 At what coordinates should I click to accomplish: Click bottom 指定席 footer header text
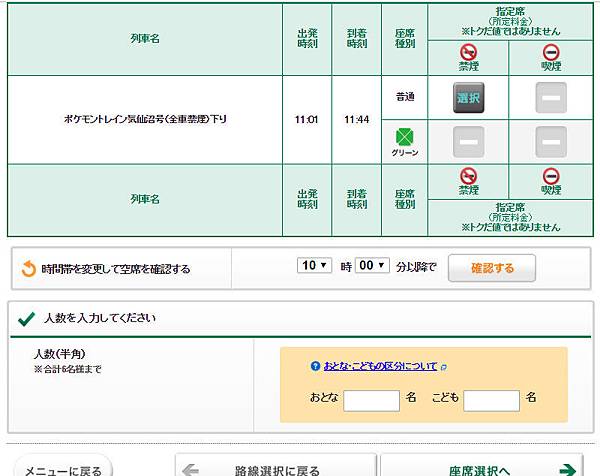[x=510, y=207]
